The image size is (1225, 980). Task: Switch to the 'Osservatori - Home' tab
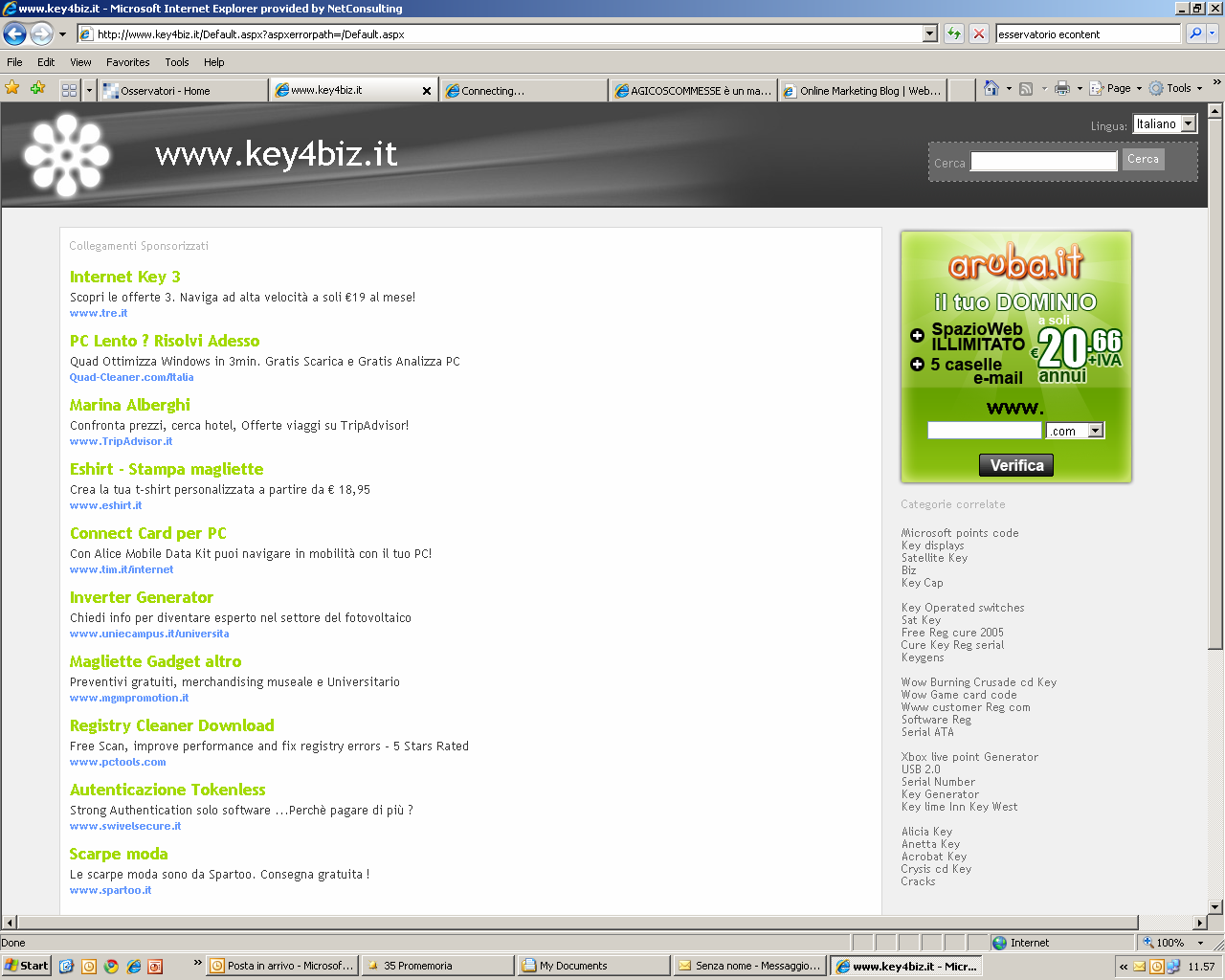[184, 90]
